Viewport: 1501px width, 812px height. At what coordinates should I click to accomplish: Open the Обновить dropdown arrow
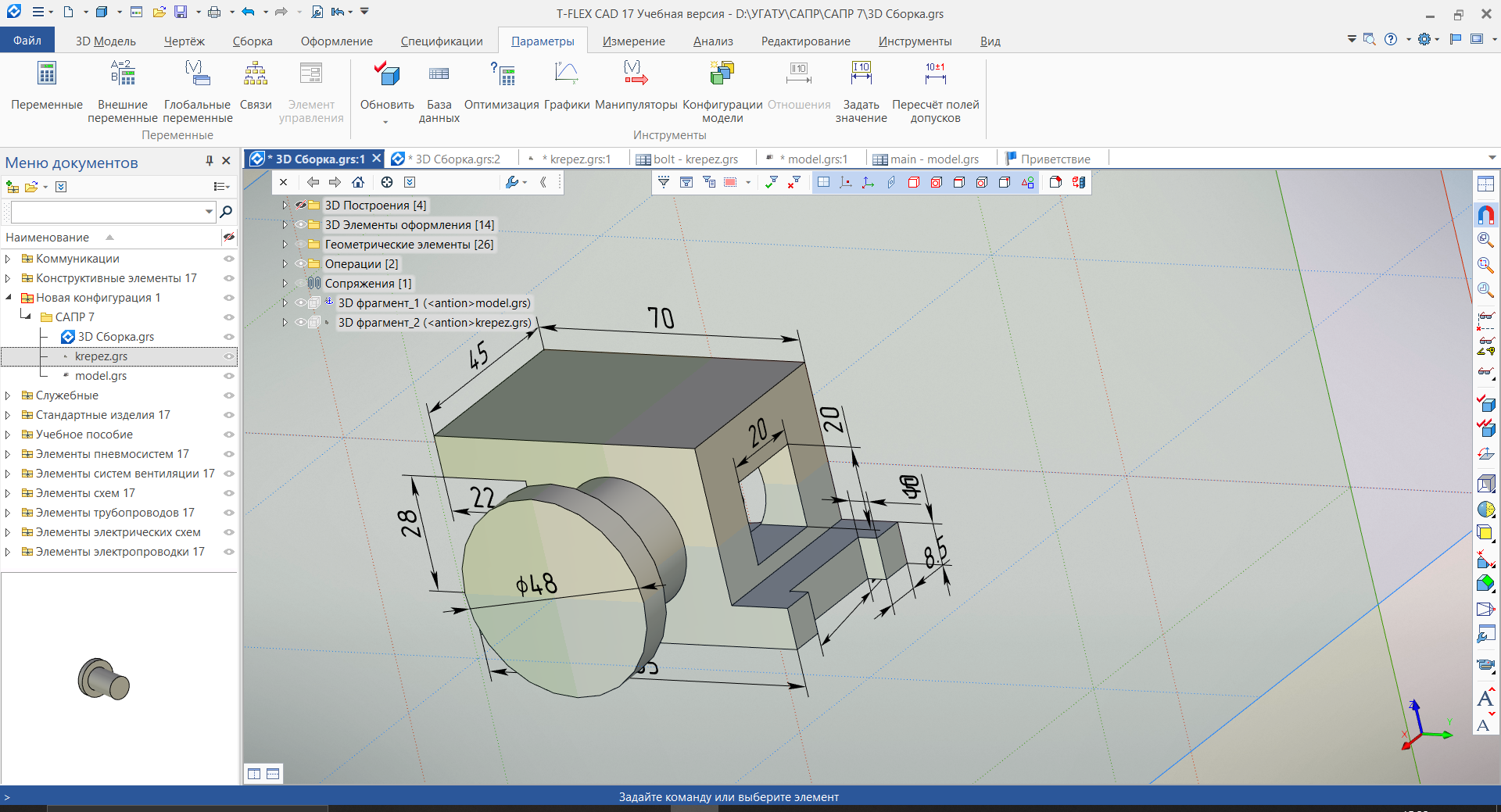385,121
